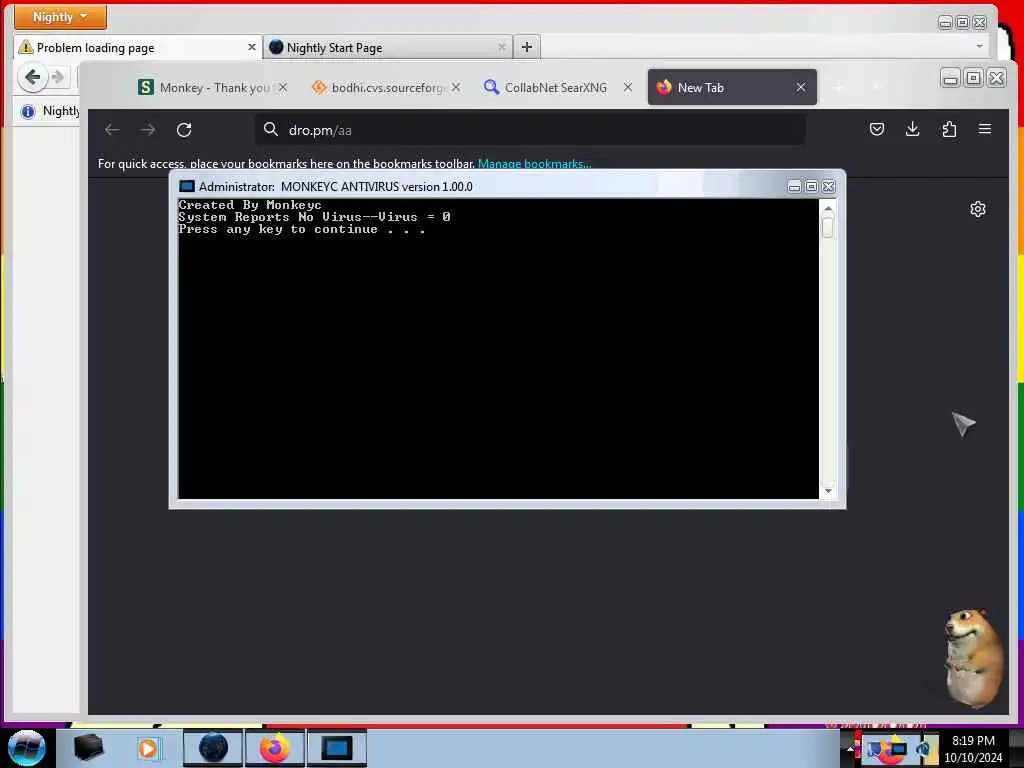Show hidden system tray icons arrow
The image size is (1024, 768).
tap(849, 750)
